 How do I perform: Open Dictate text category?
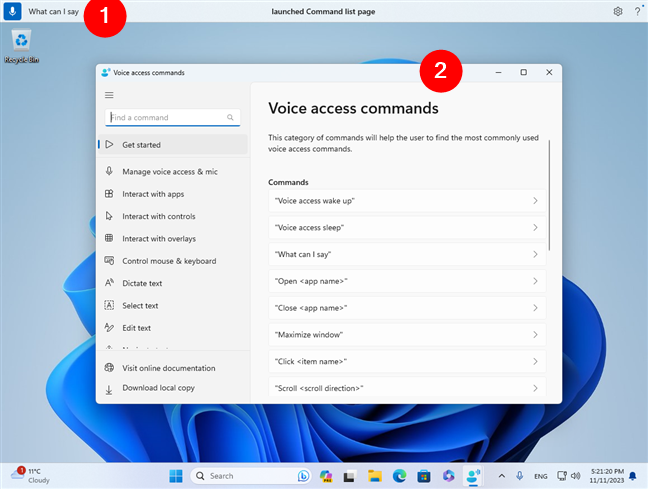[173, 283]
